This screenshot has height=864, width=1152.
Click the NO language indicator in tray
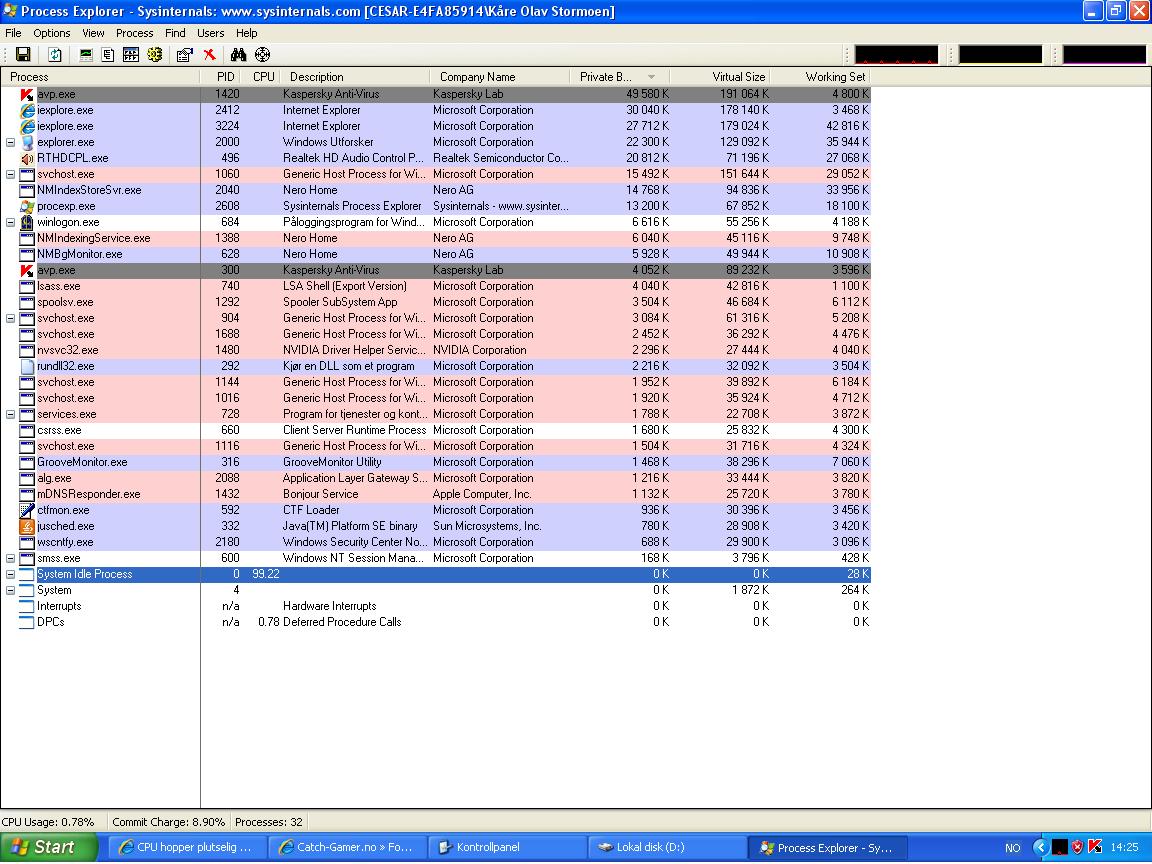click(1012, 848)
